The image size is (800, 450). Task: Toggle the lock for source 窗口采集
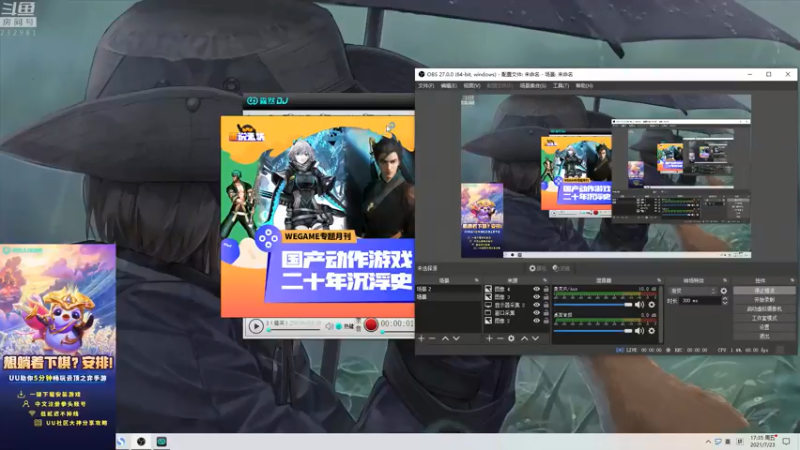(546, 313)
